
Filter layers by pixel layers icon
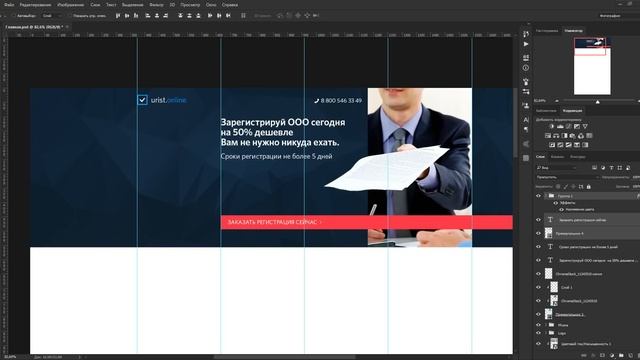point(594,168)
